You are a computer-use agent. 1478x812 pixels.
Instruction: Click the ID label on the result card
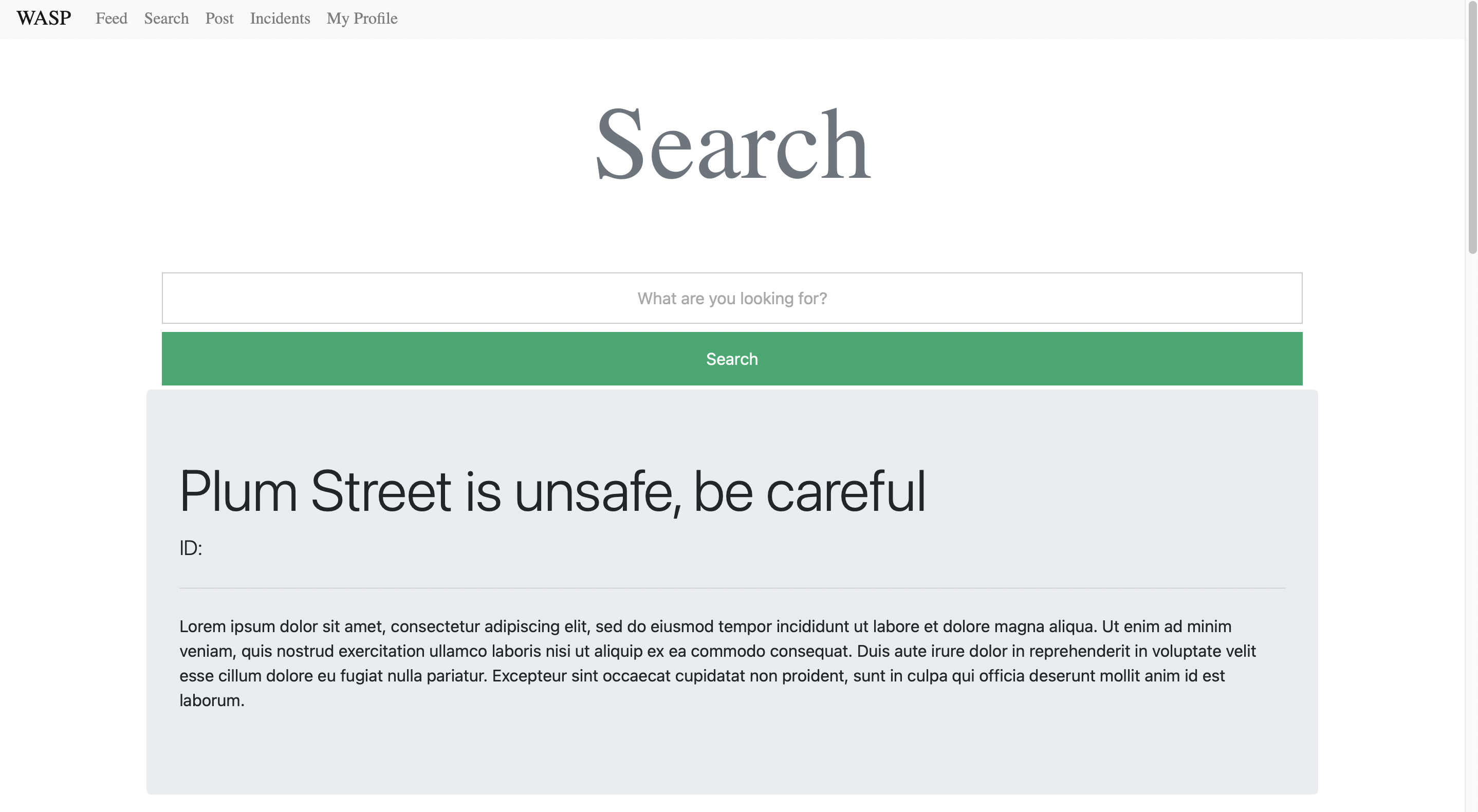pyautogui.click(x=190, y=548)
